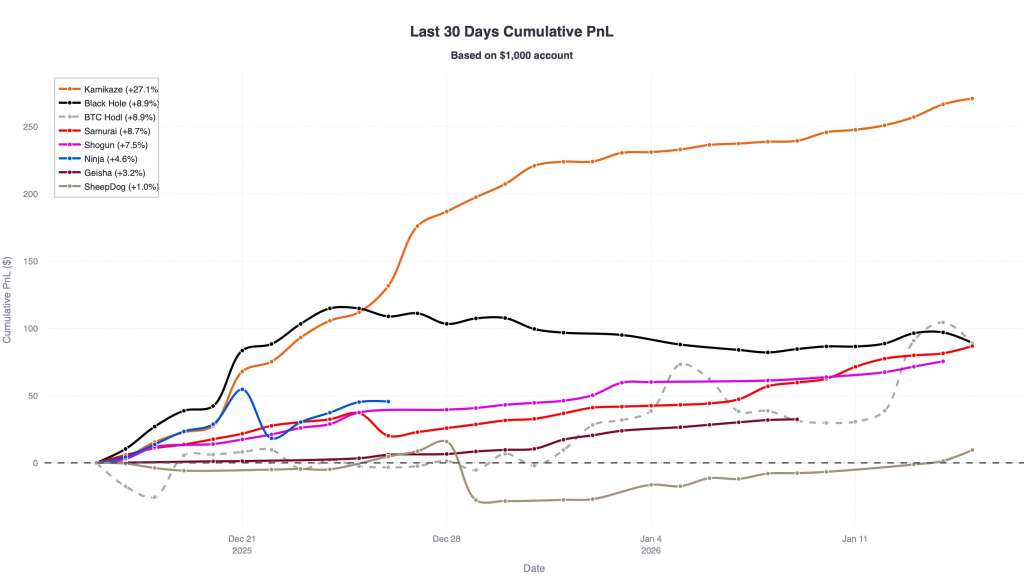Click the final point of the blue Ninja line
The width and height of the screenshot is (1024, 585).
pyautogui.click(x=388, y=401)
